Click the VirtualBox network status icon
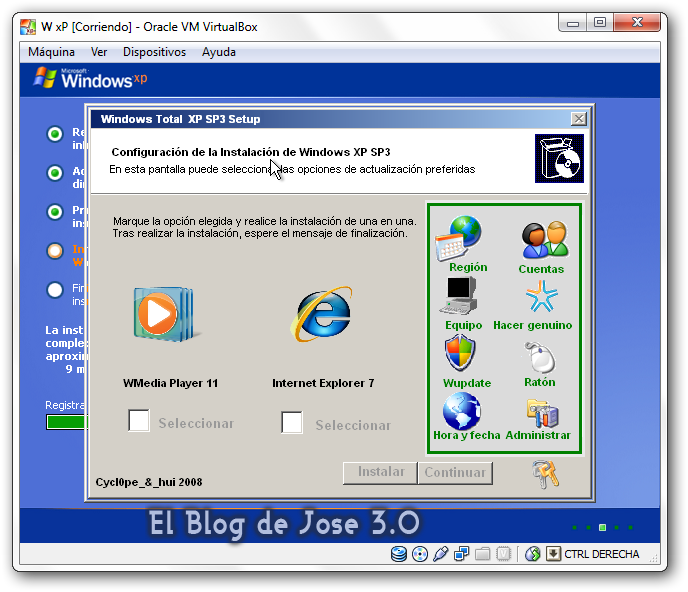The image size is (688, 592). [461, 554]
